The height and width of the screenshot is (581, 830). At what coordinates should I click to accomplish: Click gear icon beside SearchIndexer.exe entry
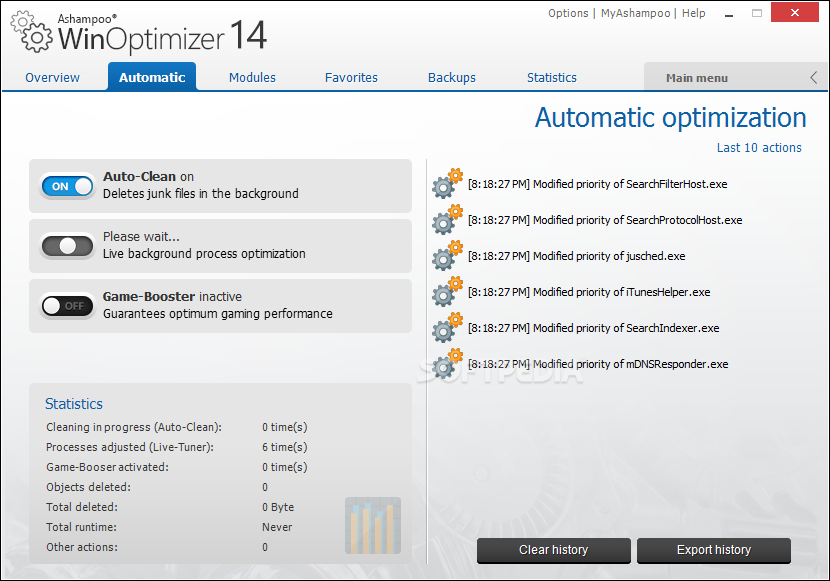(x=447, y=328)
